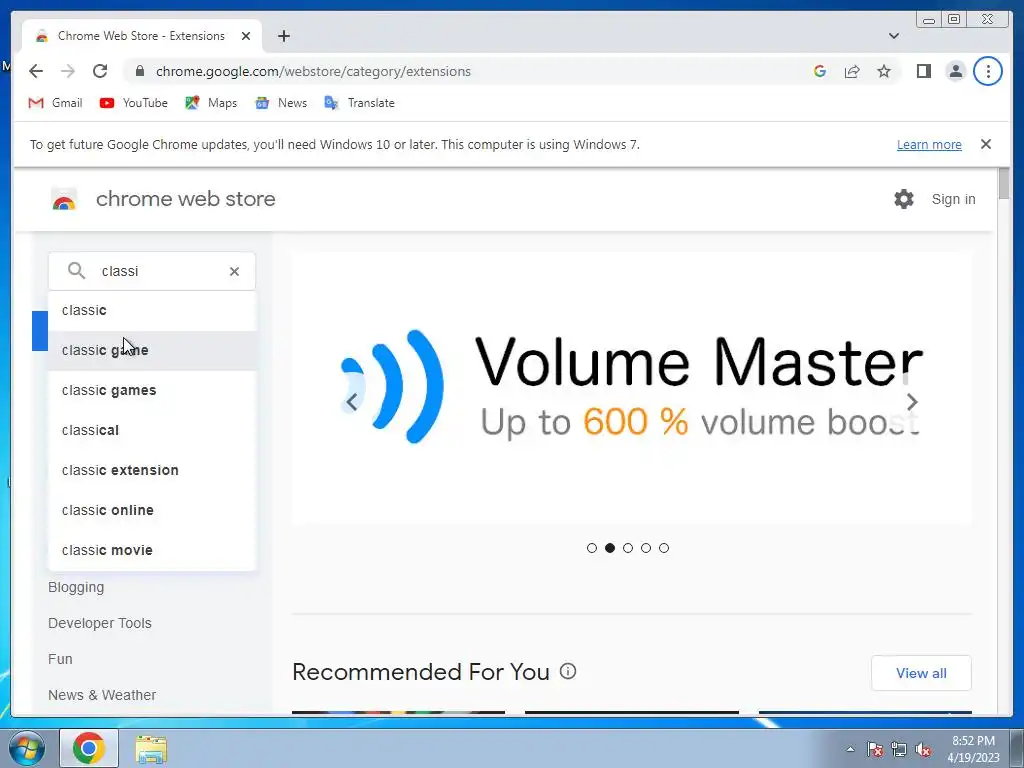The image size is (1024, 768).
Task: Open the News bookmark
Action: pos(281,103)
